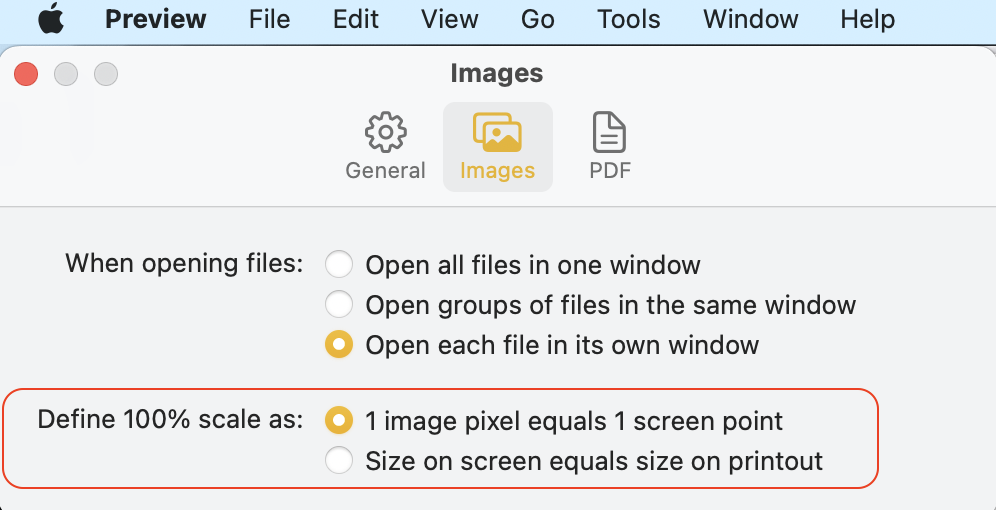Open the File menu
996x510 pixels.
269,19
